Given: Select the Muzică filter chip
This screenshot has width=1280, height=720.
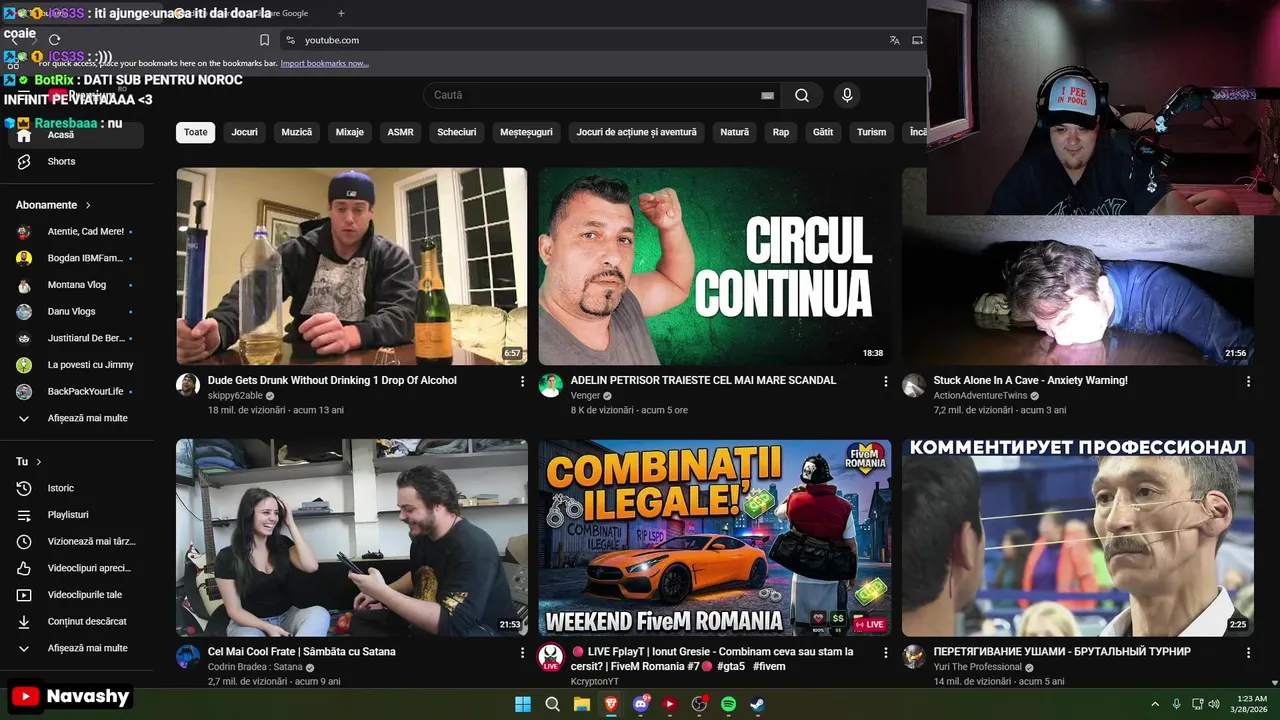Looking at the screenshot, I should tap(297, 132).
